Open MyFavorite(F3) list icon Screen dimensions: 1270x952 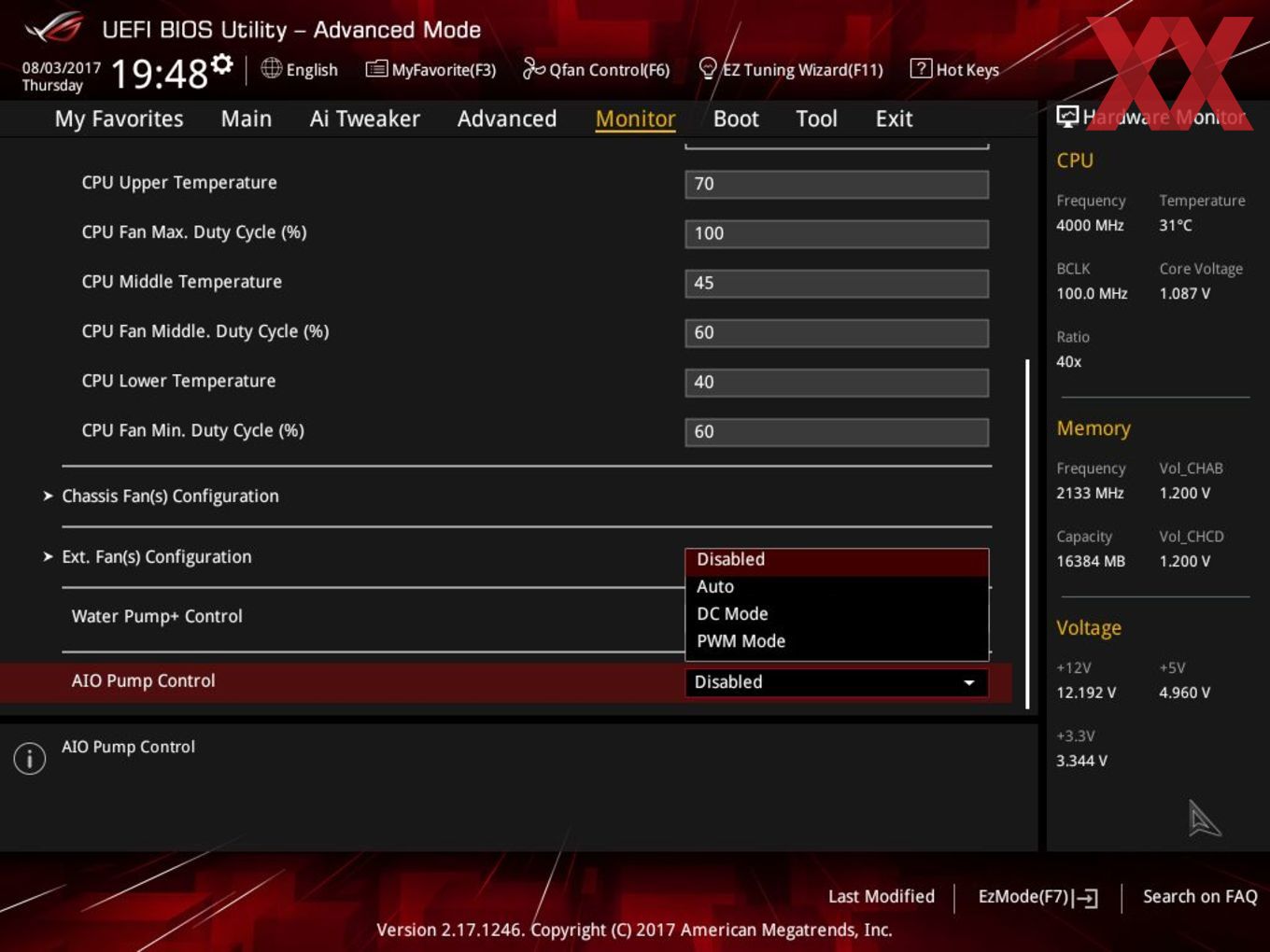click(375, 69)
